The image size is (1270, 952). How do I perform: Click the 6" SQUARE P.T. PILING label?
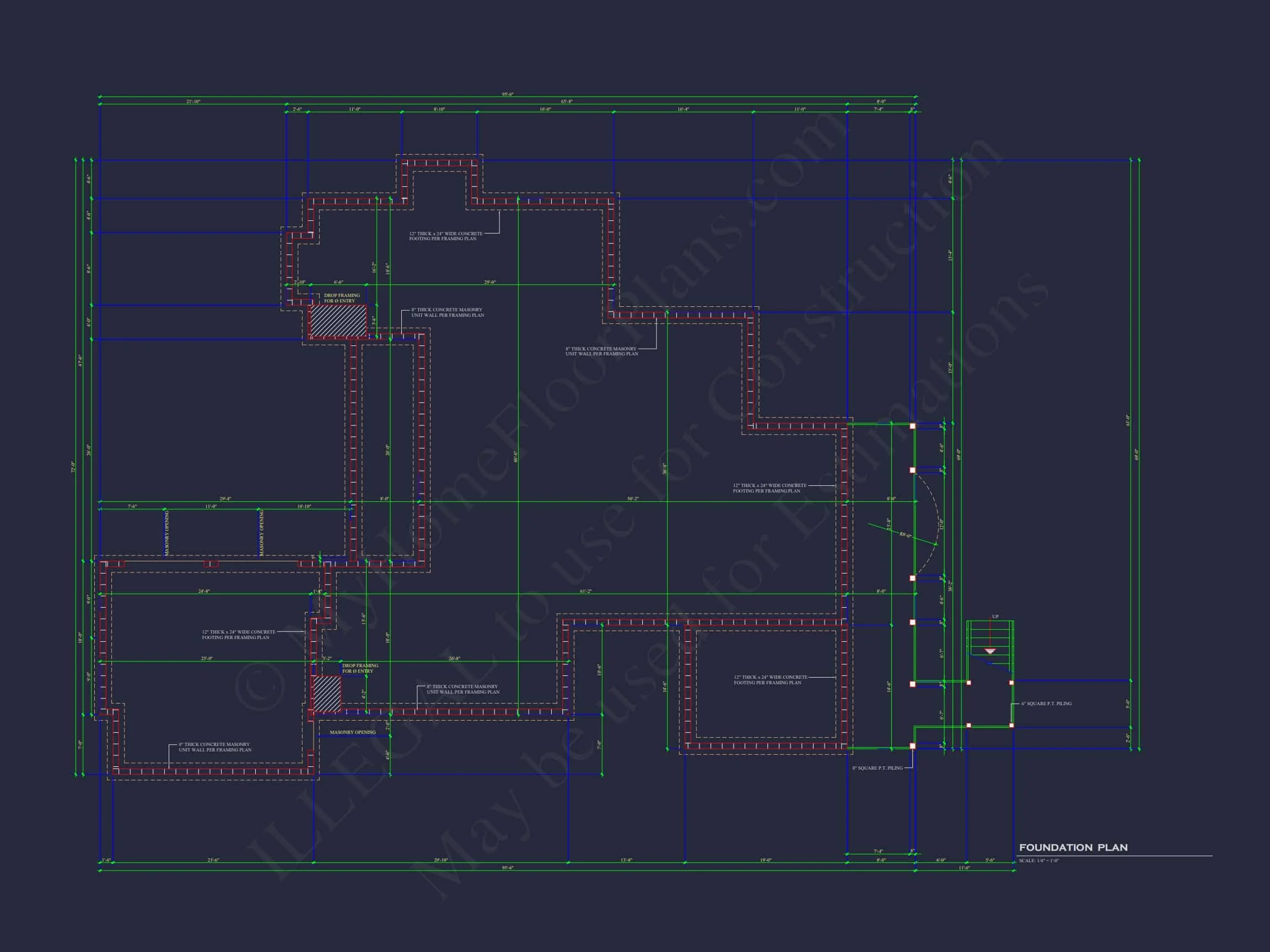[1046, 704]
